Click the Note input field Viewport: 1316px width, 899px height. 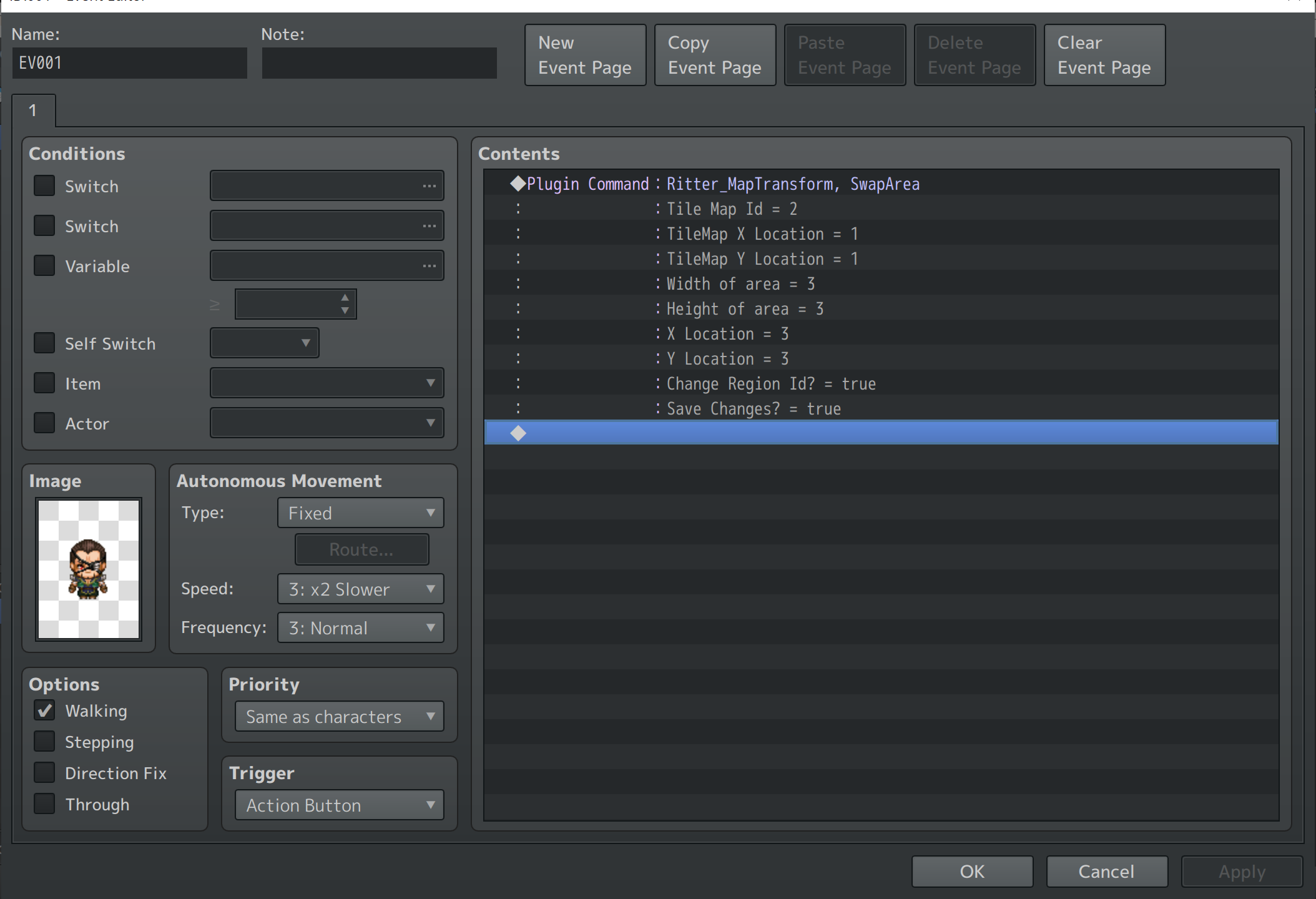pyautogui.click(x=380, y=63)
